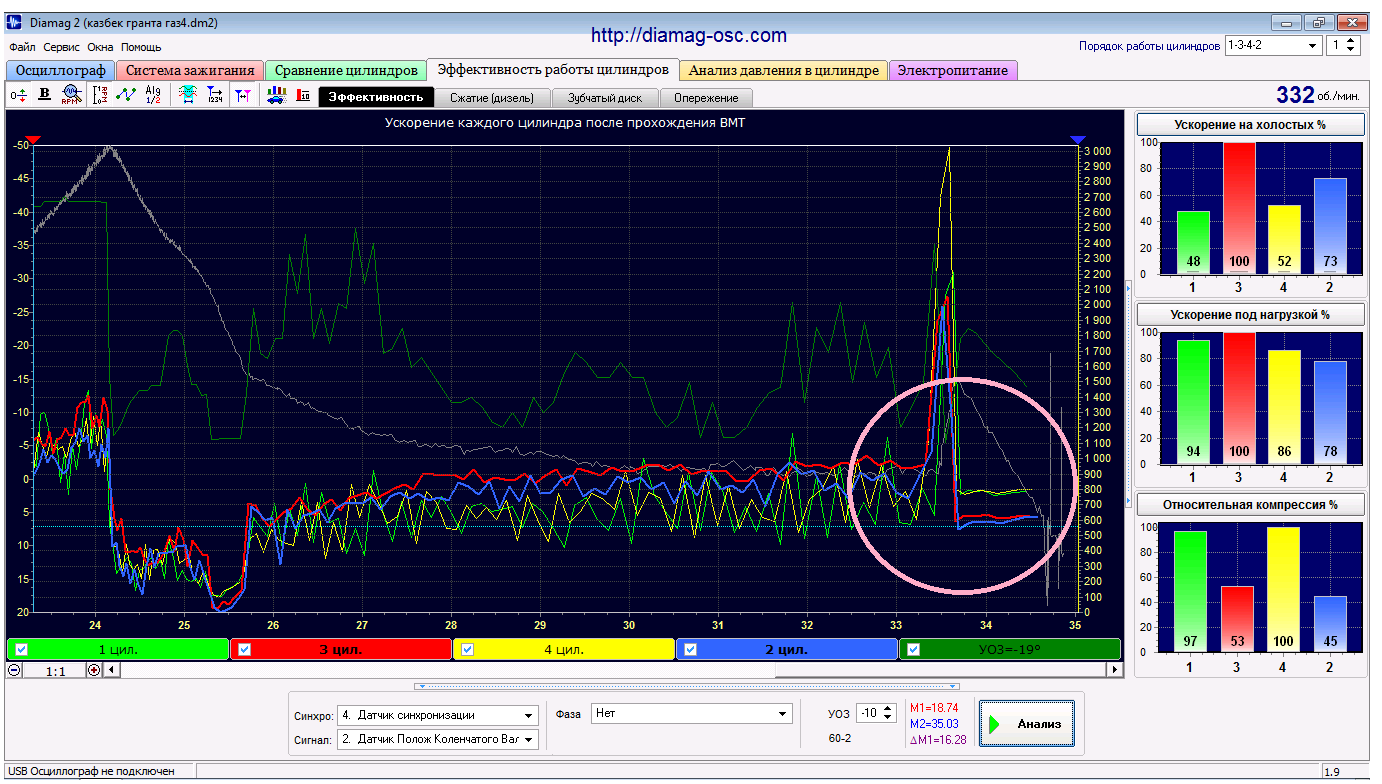Click the green connected-points line icon

(126, 95)
